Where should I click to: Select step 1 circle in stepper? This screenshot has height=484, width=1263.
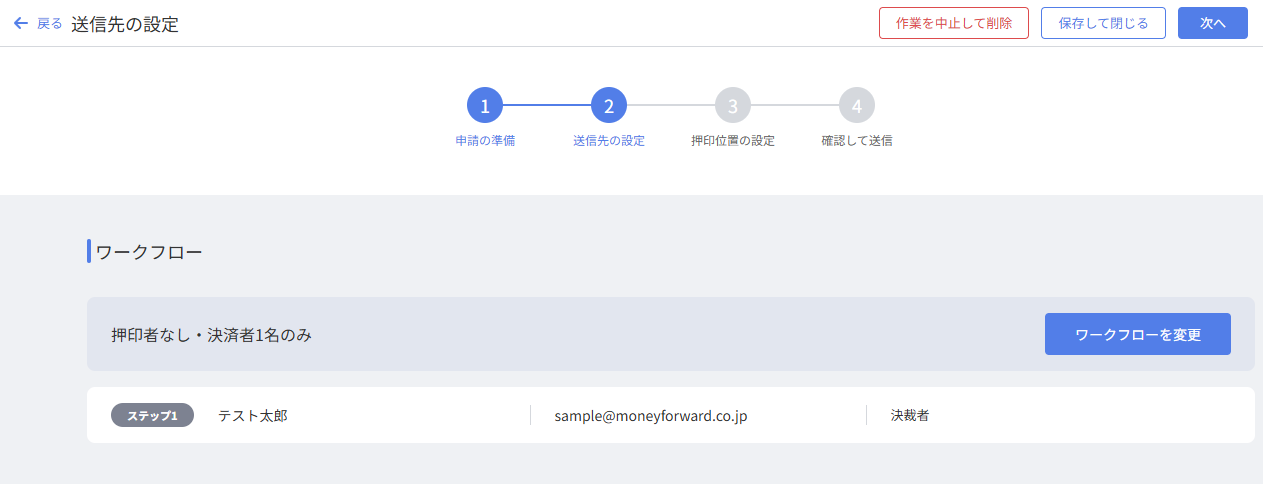(x=485, y=106)
